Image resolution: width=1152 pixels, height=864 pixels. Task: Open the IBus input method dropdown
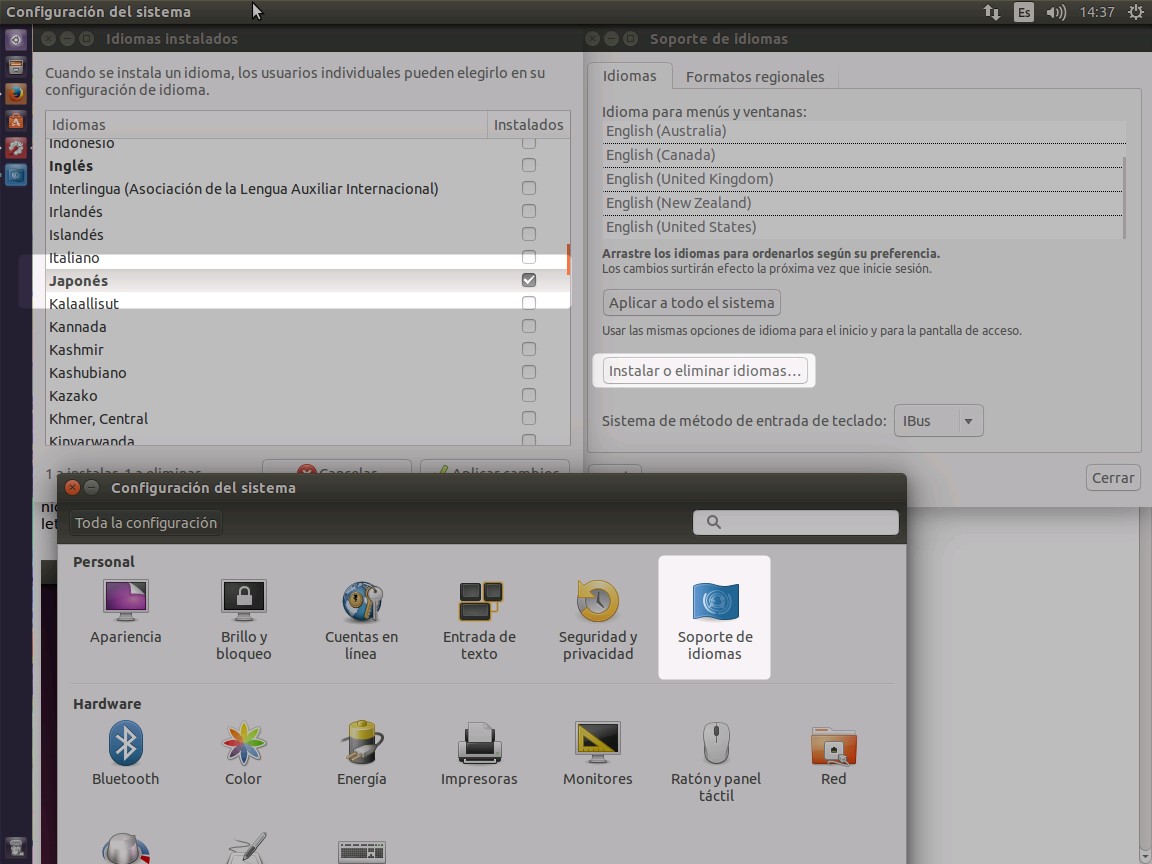938,421
